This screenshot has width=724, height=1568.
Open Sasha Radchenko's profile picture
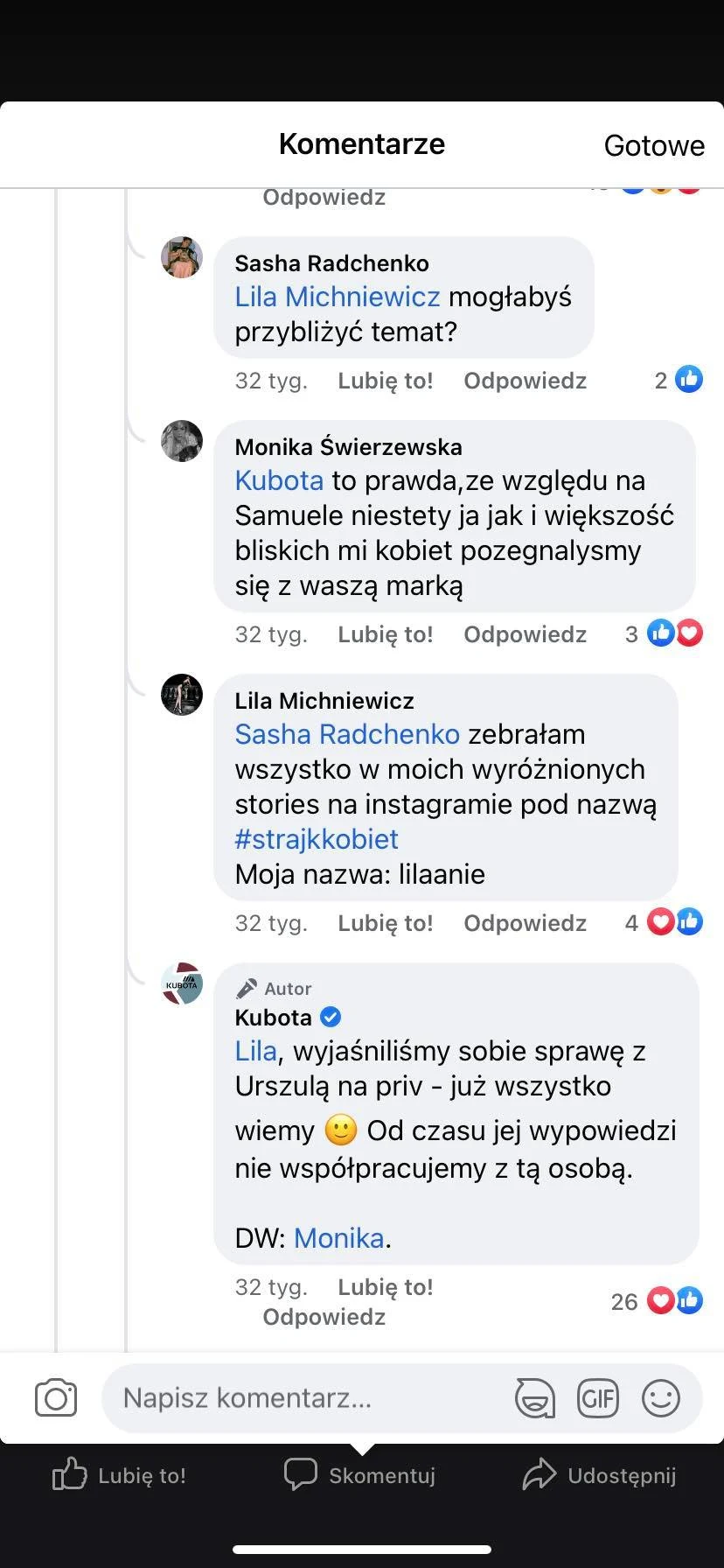coord(182,257)
